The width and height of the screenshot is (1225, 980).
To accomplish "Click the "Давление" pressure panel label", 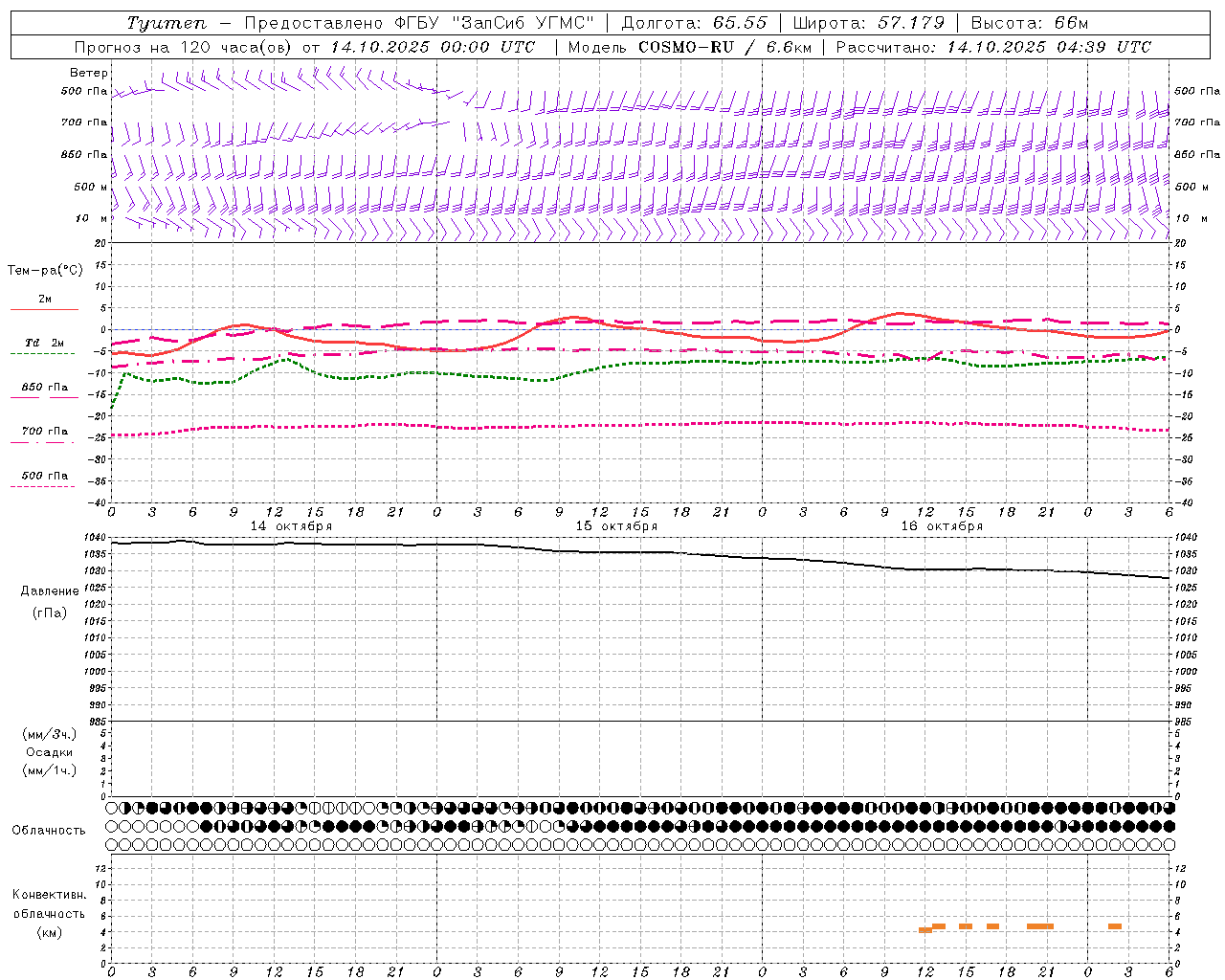I will [50, 591].
